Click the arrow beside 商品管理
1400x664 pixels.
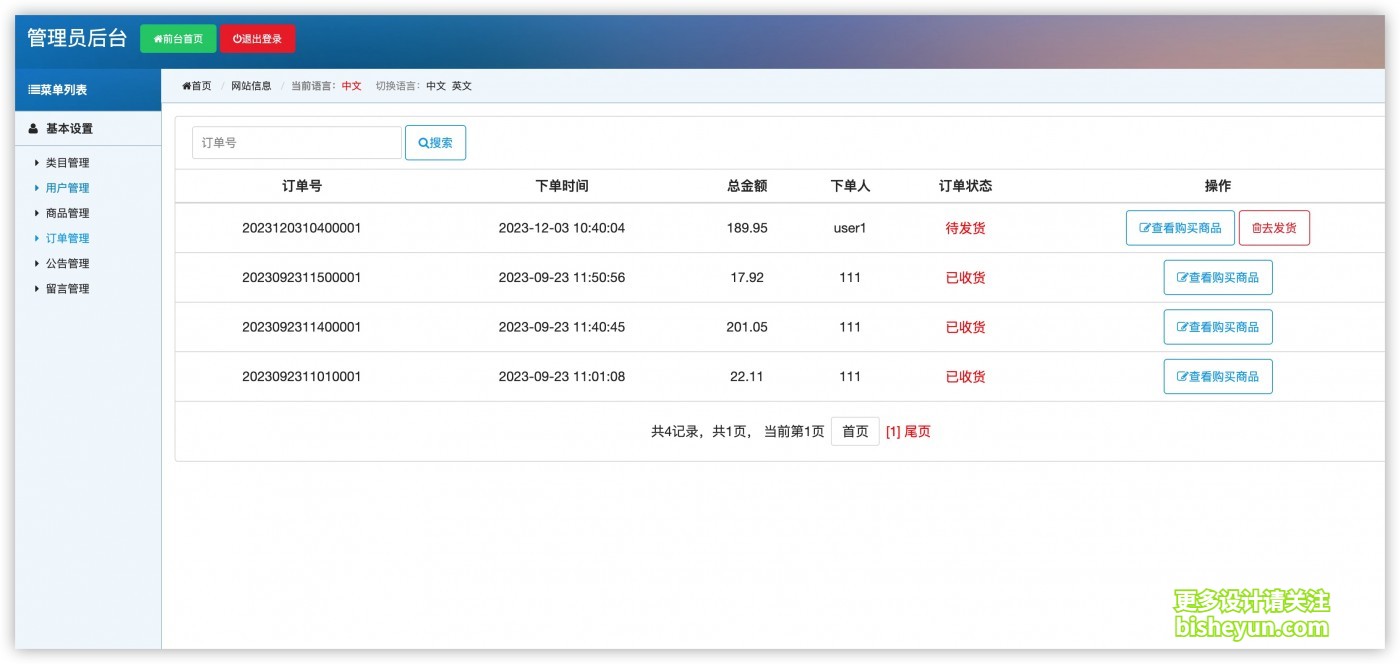click(x=37, y=213)
